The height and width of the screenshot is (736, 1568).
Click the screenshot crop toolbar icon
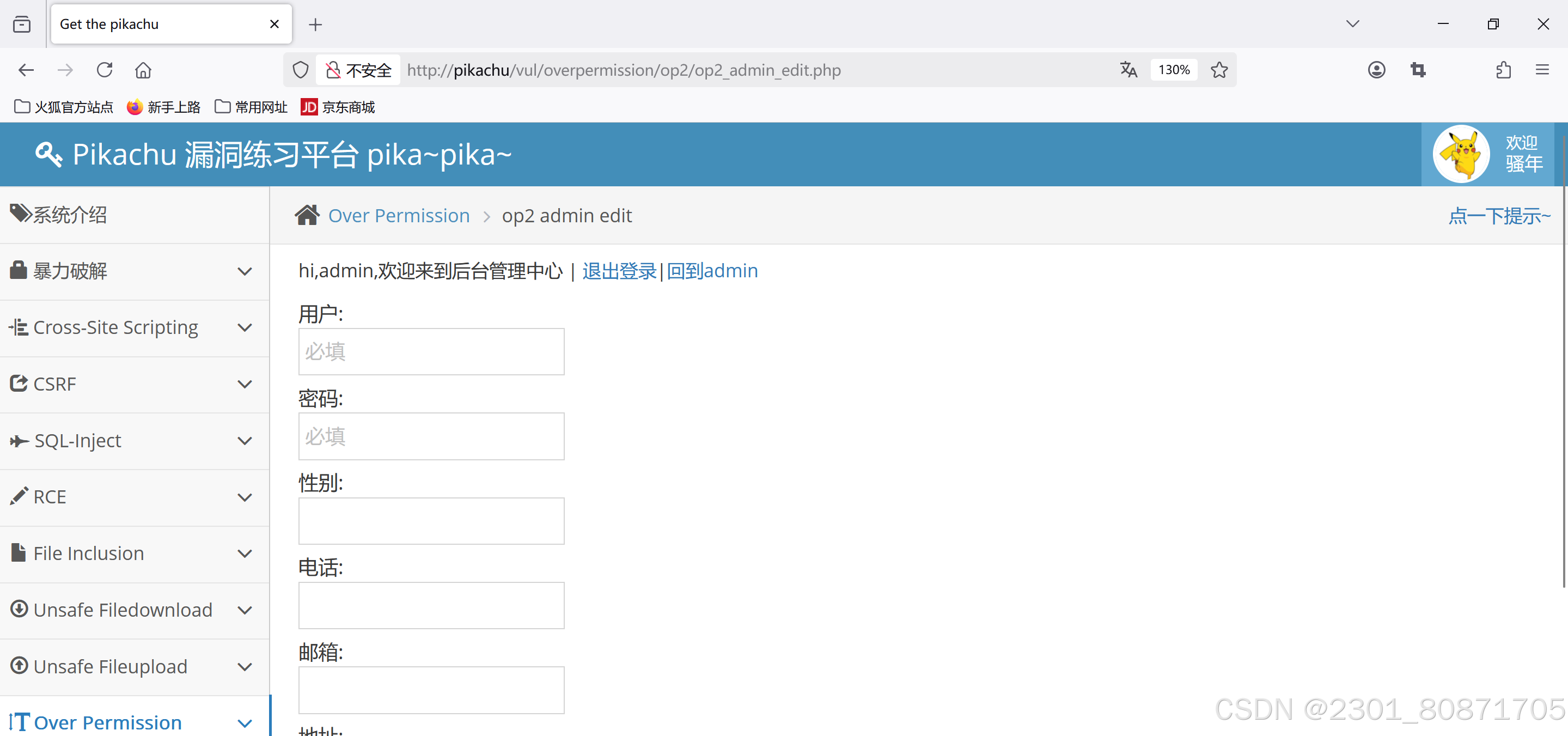[1418, 70]
